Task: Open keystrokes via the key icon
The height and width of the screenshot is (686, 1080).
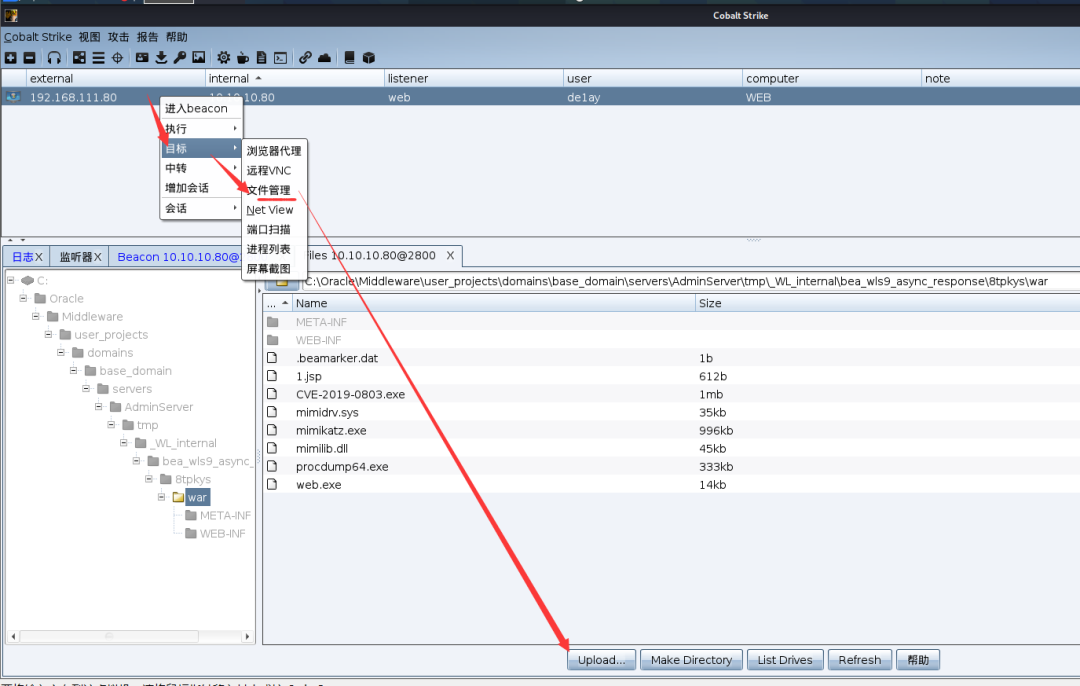Action: [180, 58]
